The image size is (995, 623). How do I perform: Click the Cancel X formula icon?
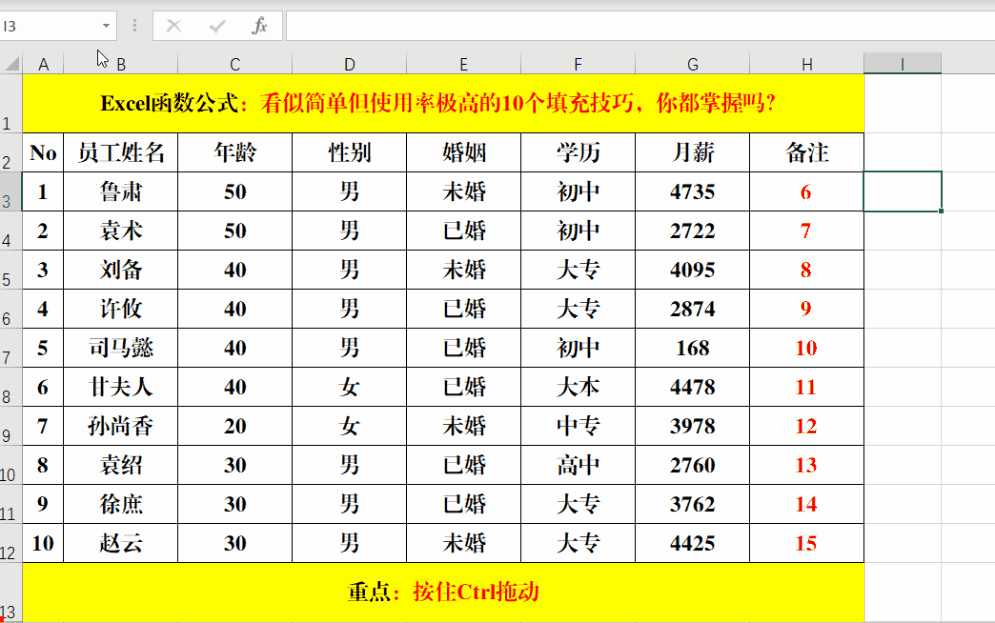174,26
